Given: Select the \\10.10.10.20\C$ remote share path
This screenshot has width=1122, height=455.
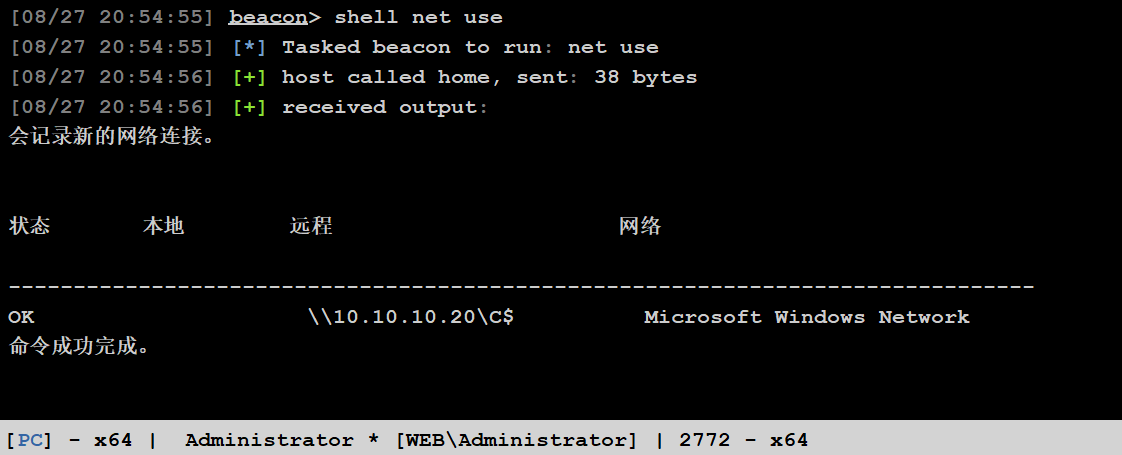Looking at the screenshot, I should (411, 317).
